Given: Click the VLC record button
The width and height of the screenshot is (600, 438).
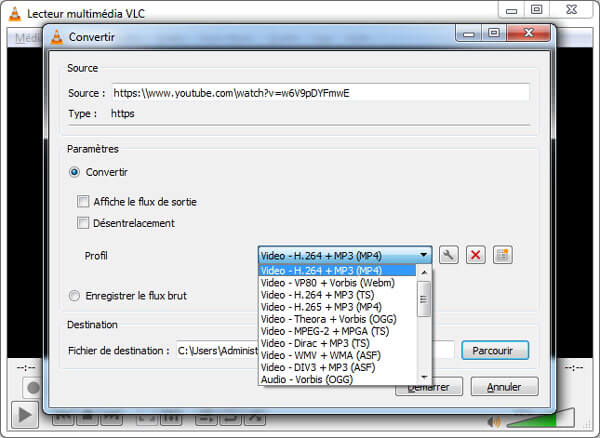Looking at the screenshot, I should pos(33,388).
